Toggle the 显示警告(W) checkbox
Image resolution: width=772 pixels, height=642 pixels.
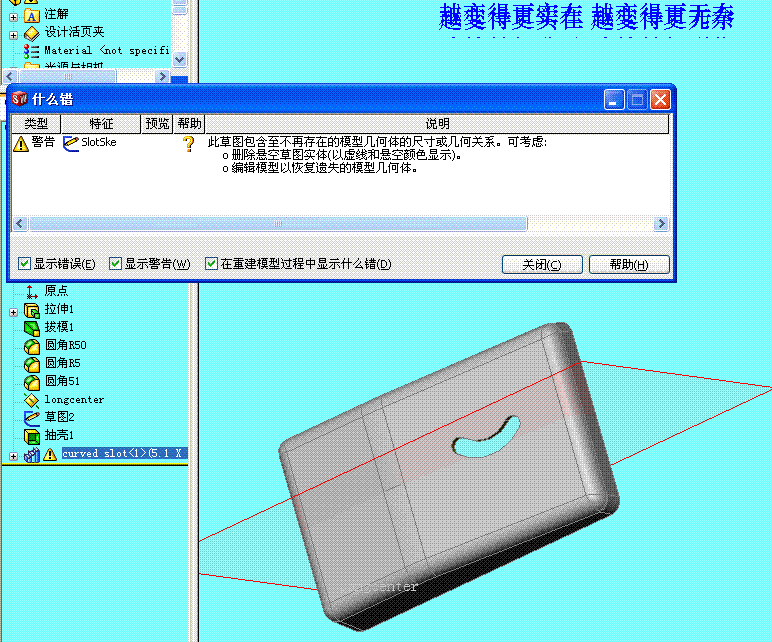[115, 263]
